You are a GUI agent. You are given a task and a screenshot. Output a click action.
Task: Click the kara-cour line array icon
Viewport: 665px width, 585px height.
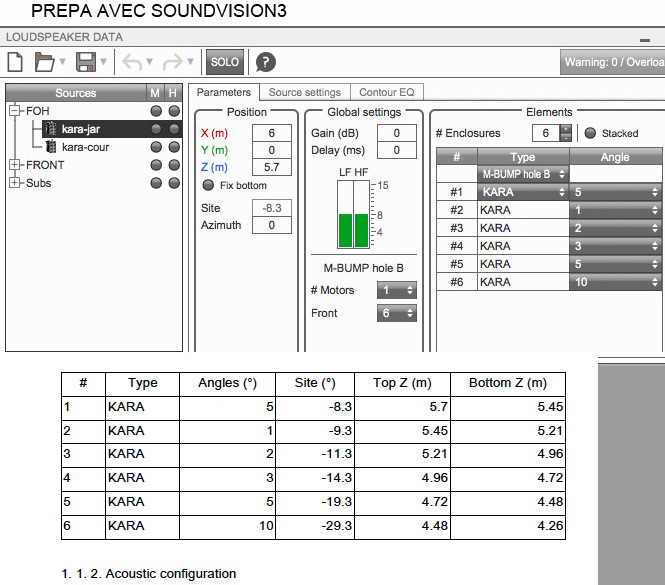click(51, 147)
